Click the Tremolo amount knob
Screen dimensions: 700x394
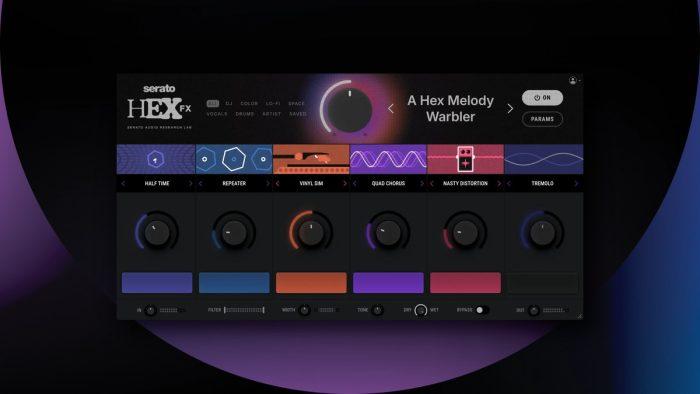542,232
